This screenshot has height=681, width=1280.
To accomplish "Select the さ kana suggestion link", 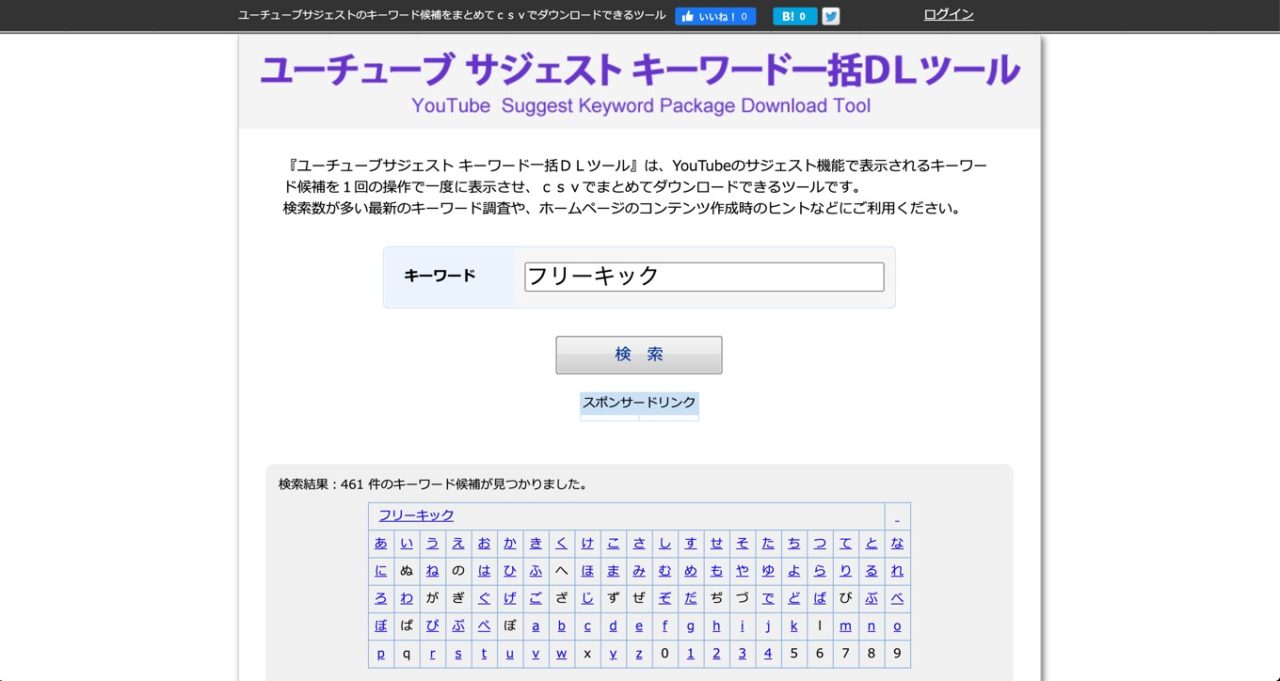I will pos(639,543).
